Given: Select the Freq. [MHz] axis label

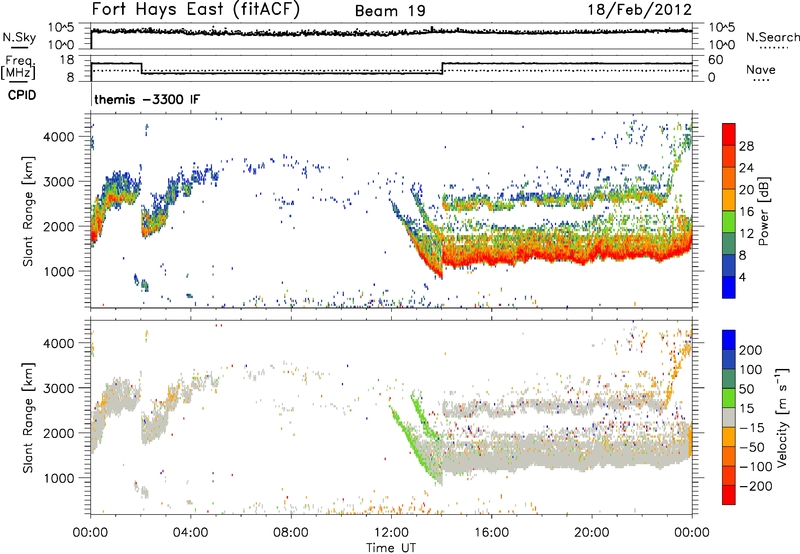Looking at the screenshot, I should tap(18, 67).
